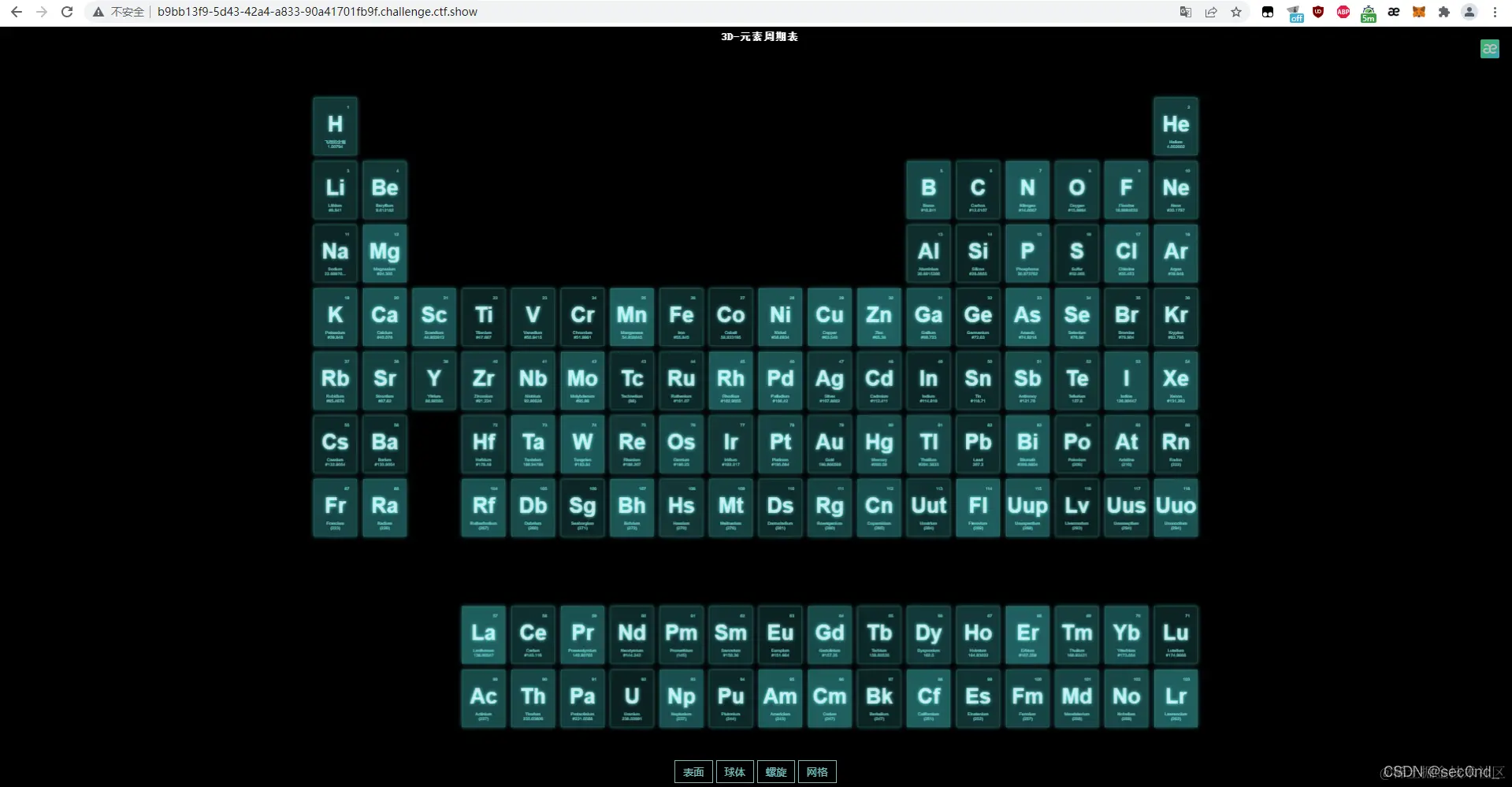Select the Si silicon tile
1512x787 pixels.
click(x=978, y=254)
